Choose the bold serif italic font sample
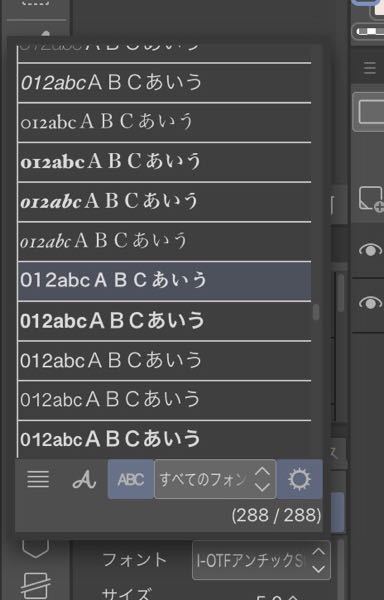Image resolution: width=384 pixels, height=600 pixels. pyautogui.click(x=164, y=202)
